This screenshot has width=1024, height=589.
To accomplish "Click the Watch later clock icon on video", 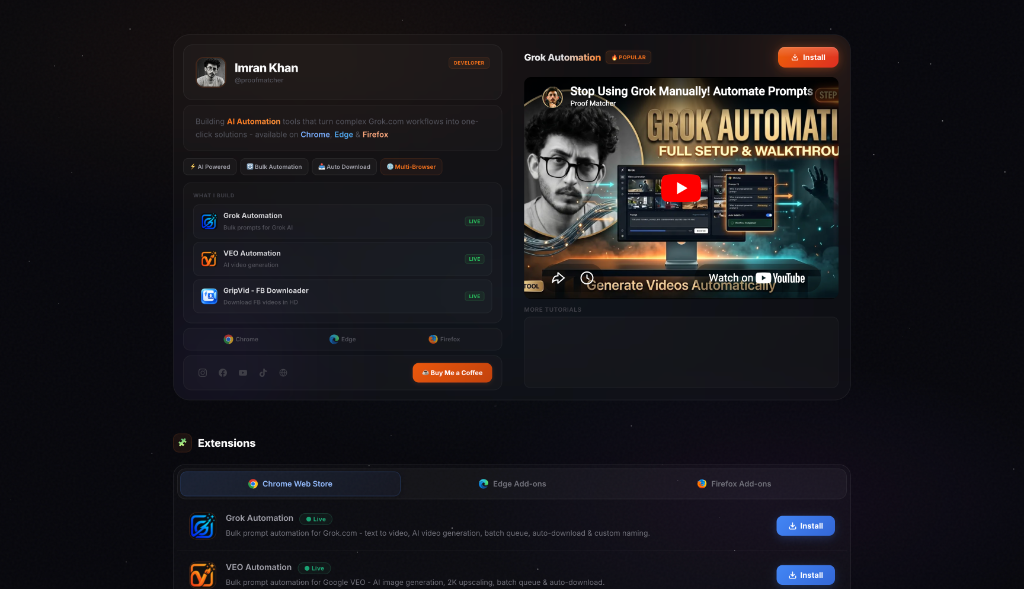I will click(587, 278).
